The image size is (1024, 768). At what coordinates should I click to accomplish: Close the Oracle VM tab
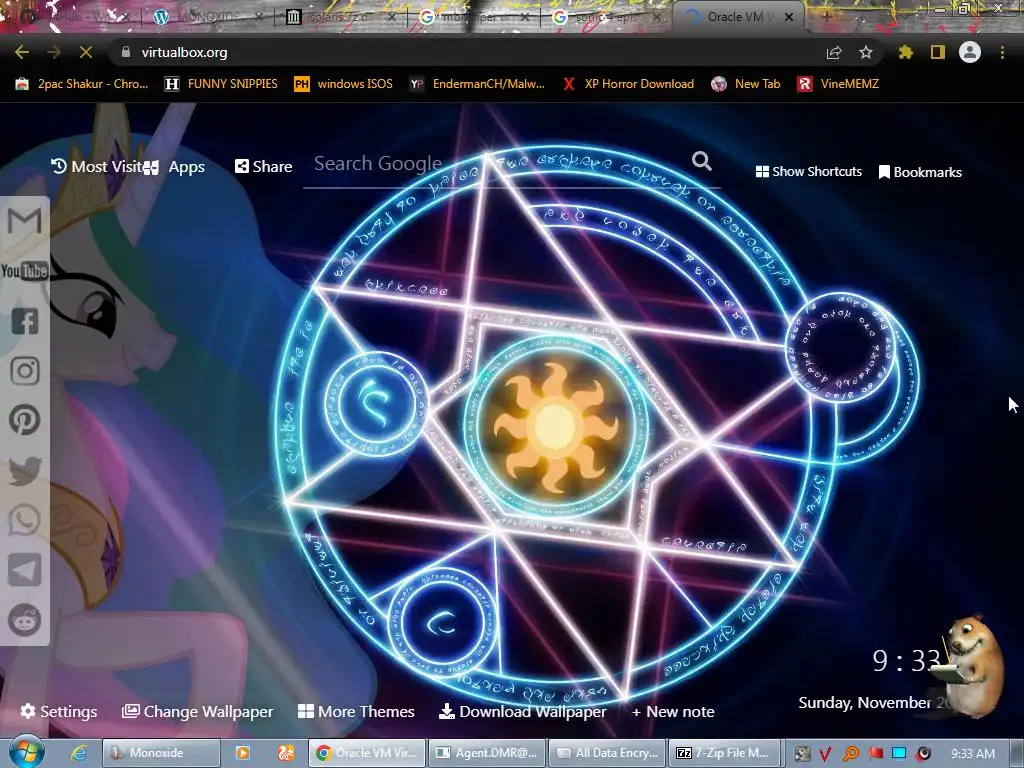point(789,17)
